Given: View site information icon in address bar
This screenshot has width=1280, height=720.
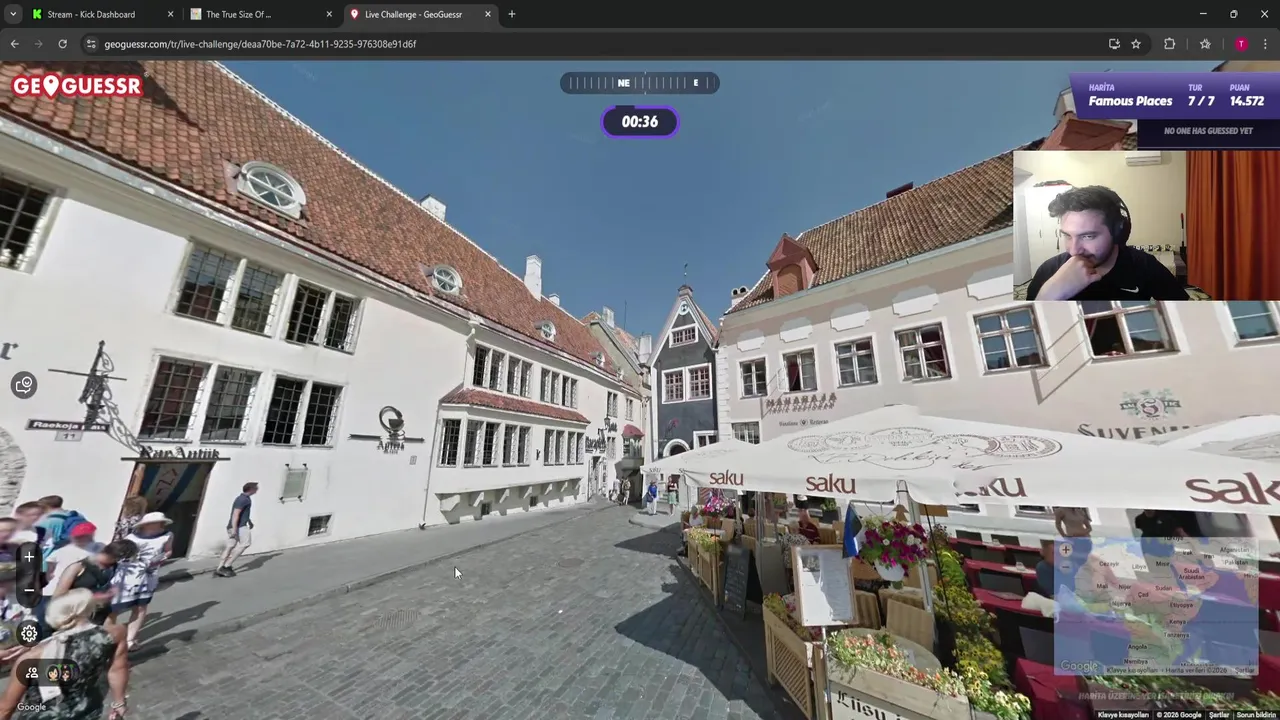Looking at the screenshot, I should 91,44.
